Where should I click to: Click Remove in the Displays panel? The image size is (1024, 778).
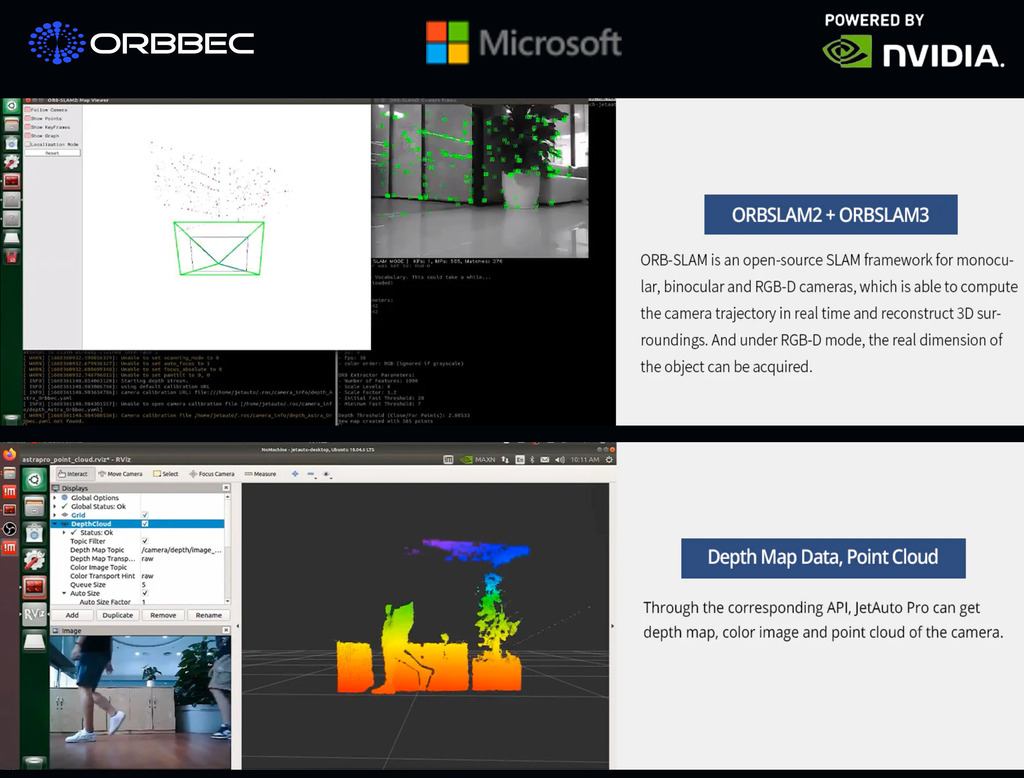coord(163,615)
